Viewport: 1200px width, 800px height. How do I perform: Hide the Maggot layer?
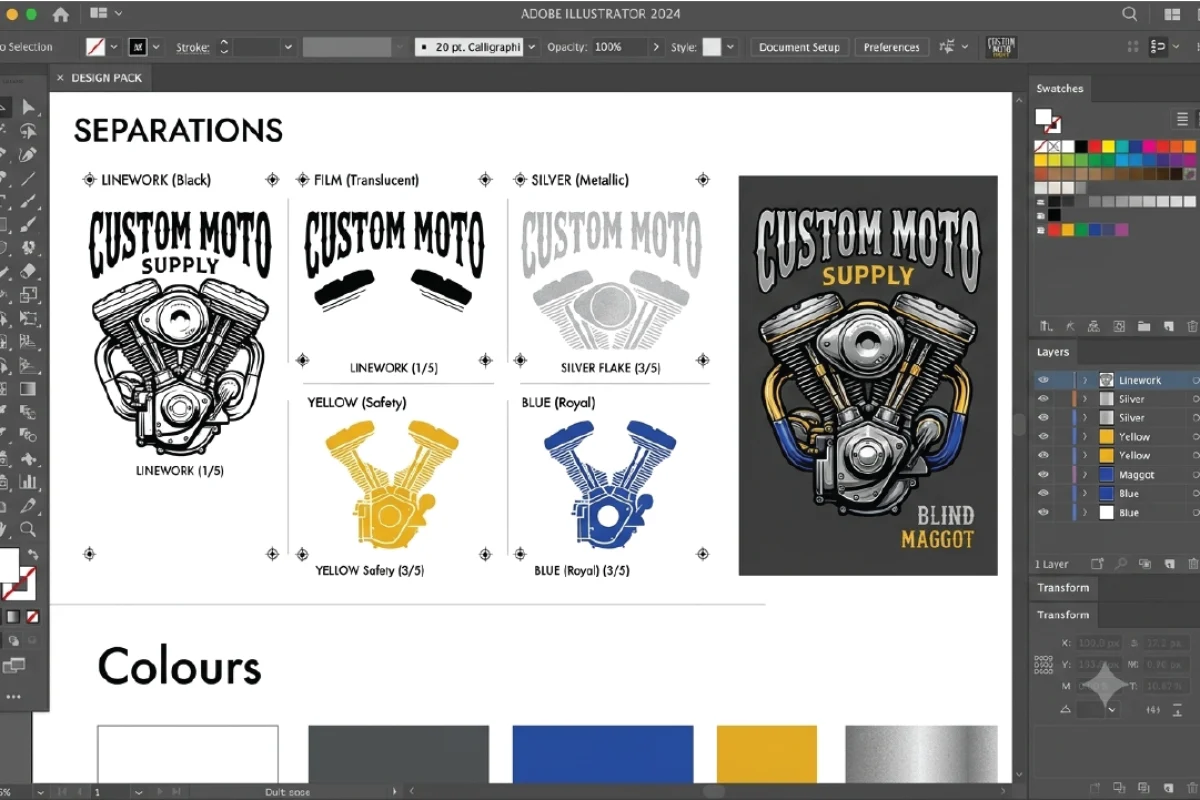tap(1043, 474)
